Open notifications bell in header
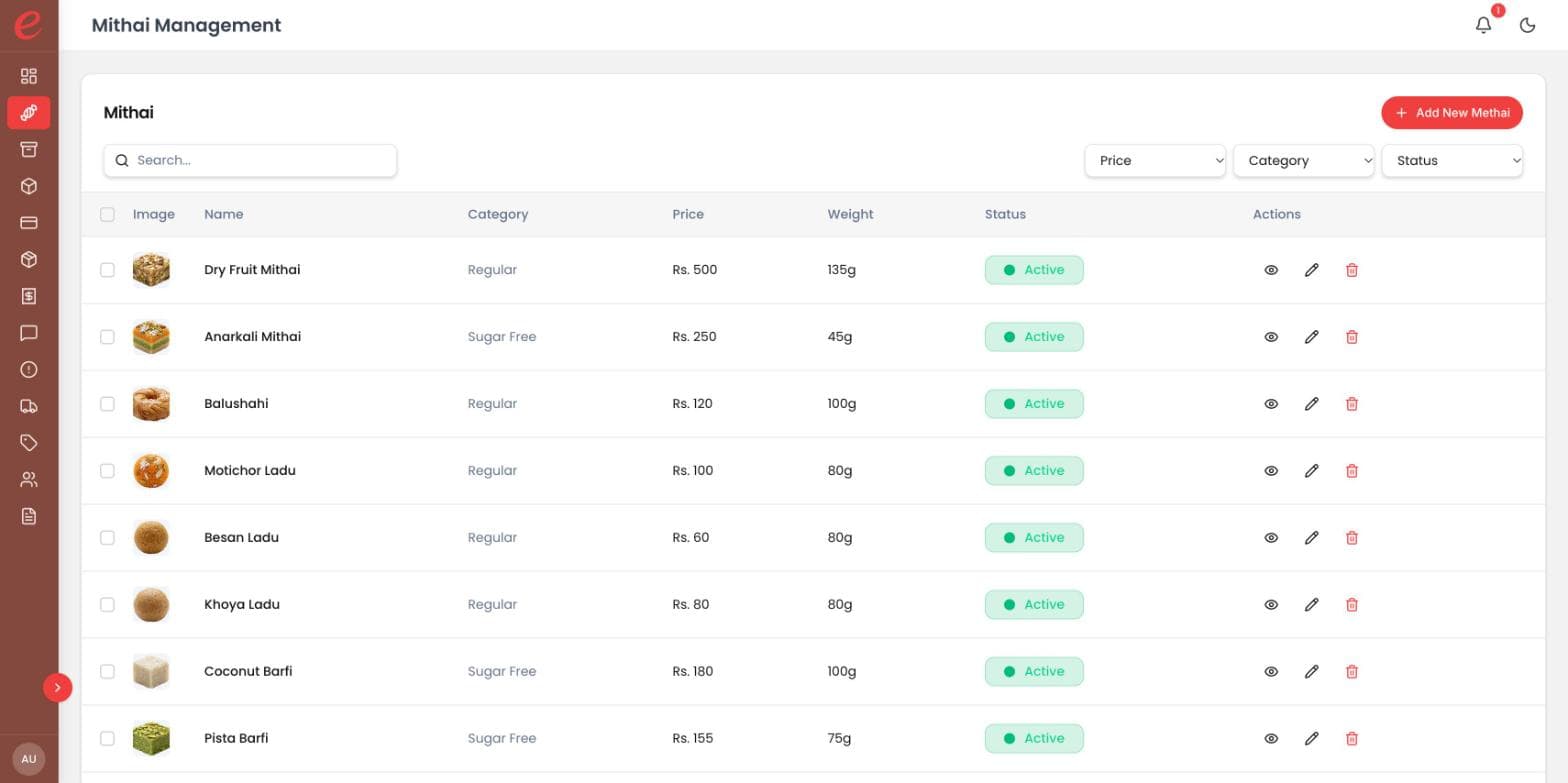Viewport: 1568px width, 783px height. pyautogui.click(x=1484, y=25)
